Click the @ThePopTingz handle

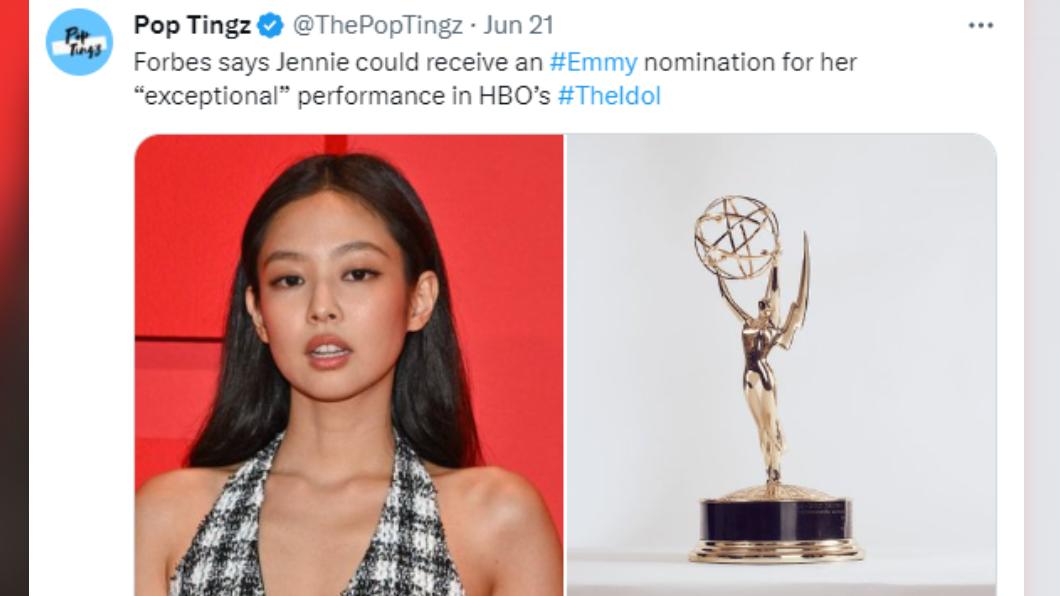(x=376, y=25)
